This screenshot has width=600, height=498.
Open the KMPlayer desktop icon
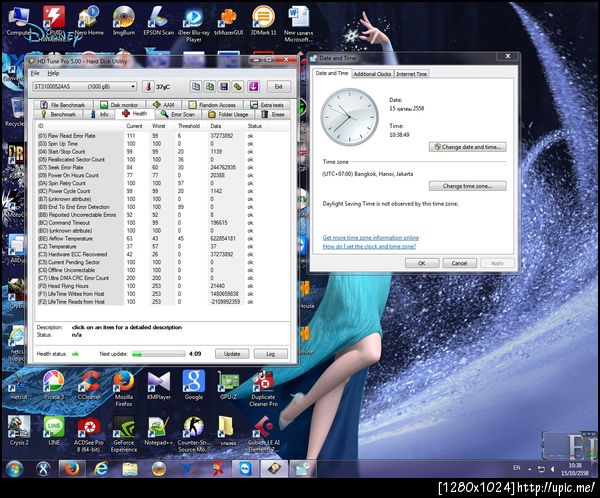[158, 385]
